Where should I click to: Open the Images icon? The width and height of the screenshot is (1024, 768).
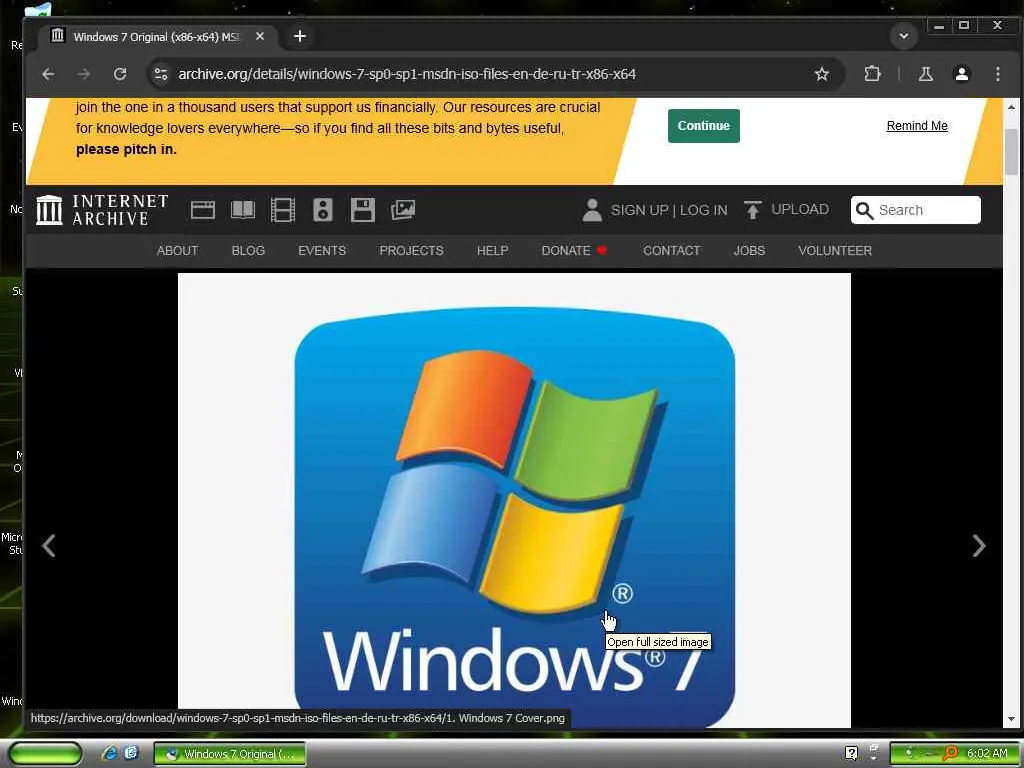pos(403,210)
